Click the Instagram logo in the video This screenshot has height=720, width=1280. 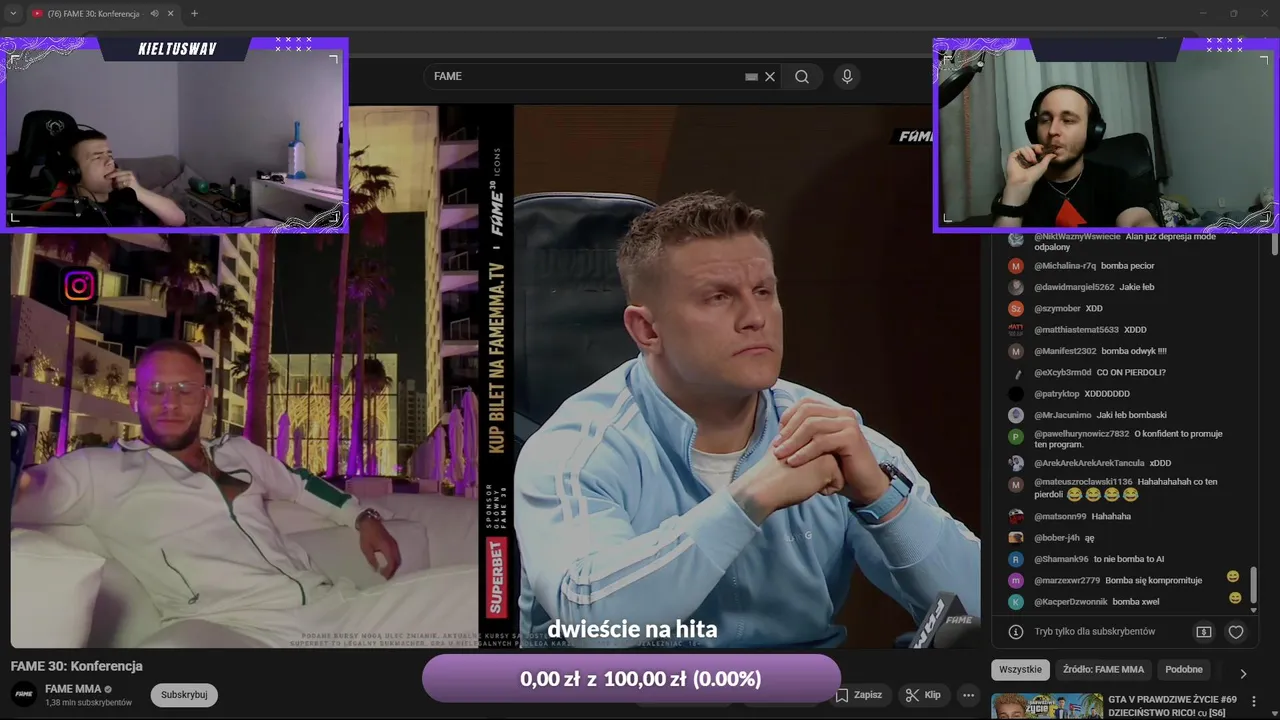click(79, 286)
